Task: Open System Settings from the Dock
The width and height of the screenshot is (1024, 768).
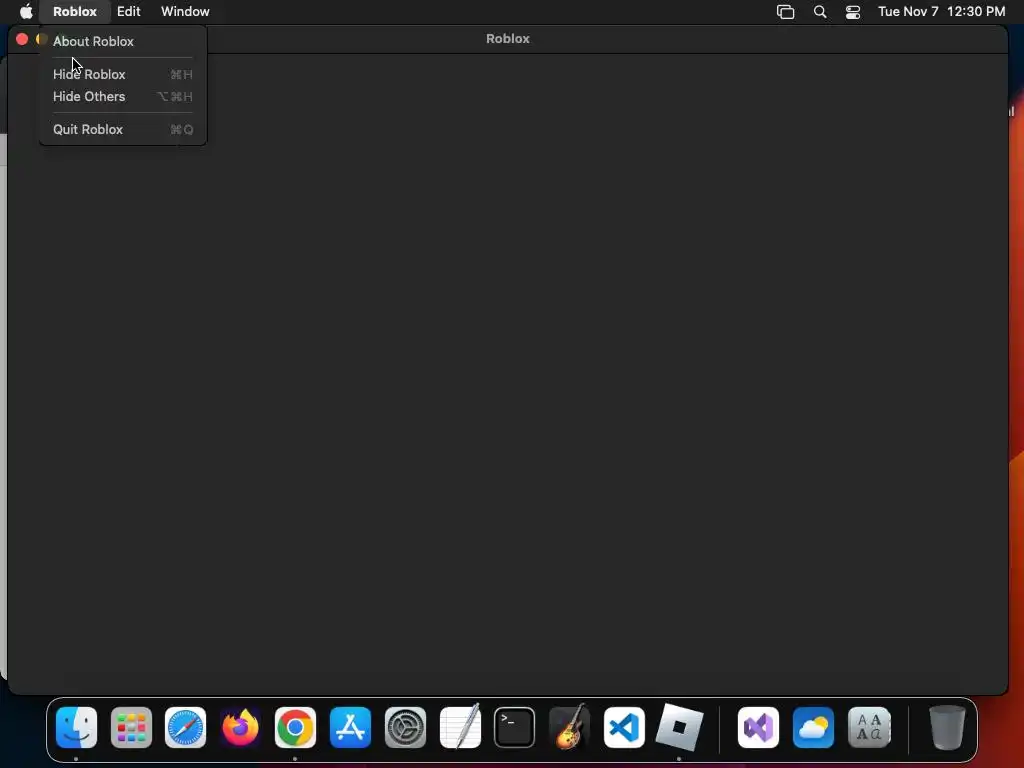Action: click(x=405, y=728)
